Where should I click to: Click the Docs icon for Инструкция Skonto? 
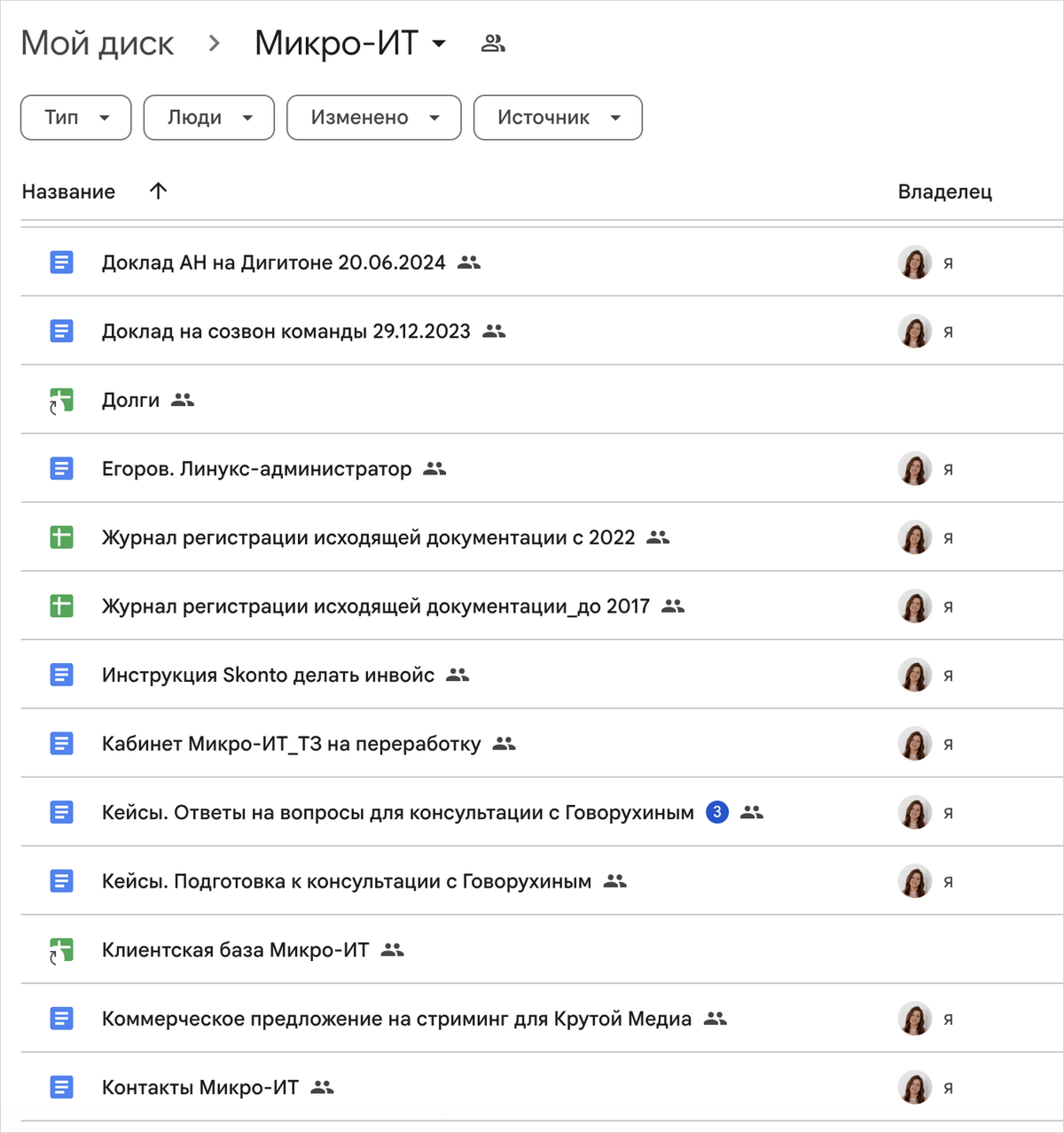(x=61, y=675)
